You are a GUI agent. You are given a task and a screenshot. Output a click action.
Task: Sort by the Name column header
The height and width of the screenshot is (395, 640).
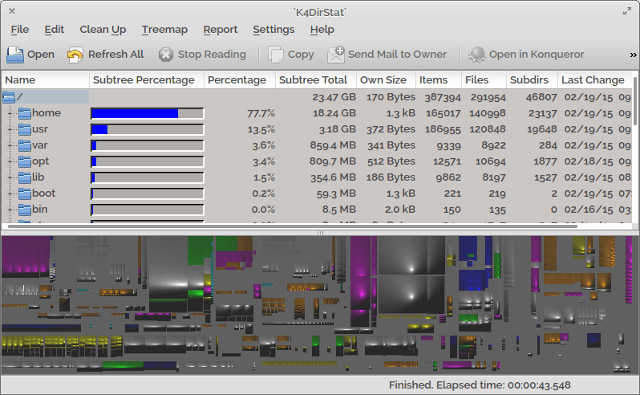tap(45, 80)
